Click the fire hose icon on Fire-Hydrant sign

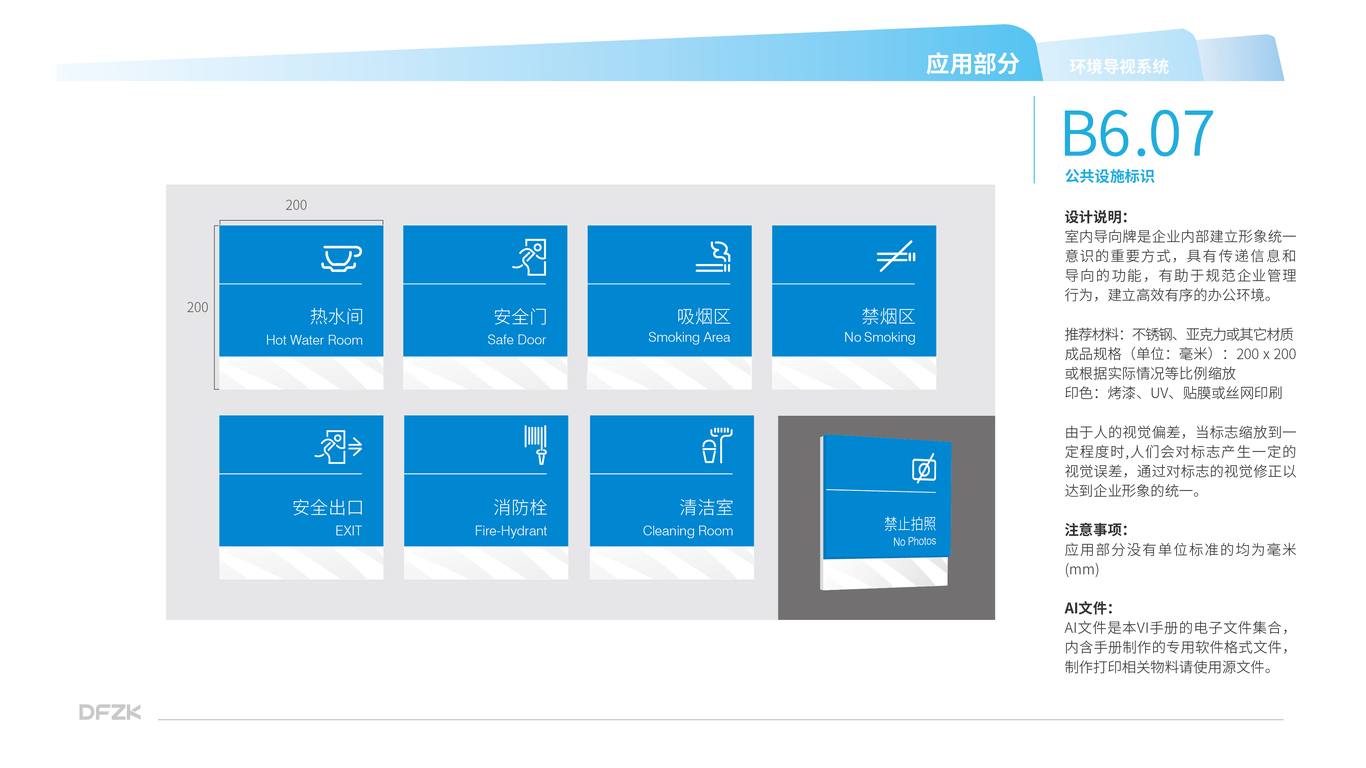[x=536, y=446]
